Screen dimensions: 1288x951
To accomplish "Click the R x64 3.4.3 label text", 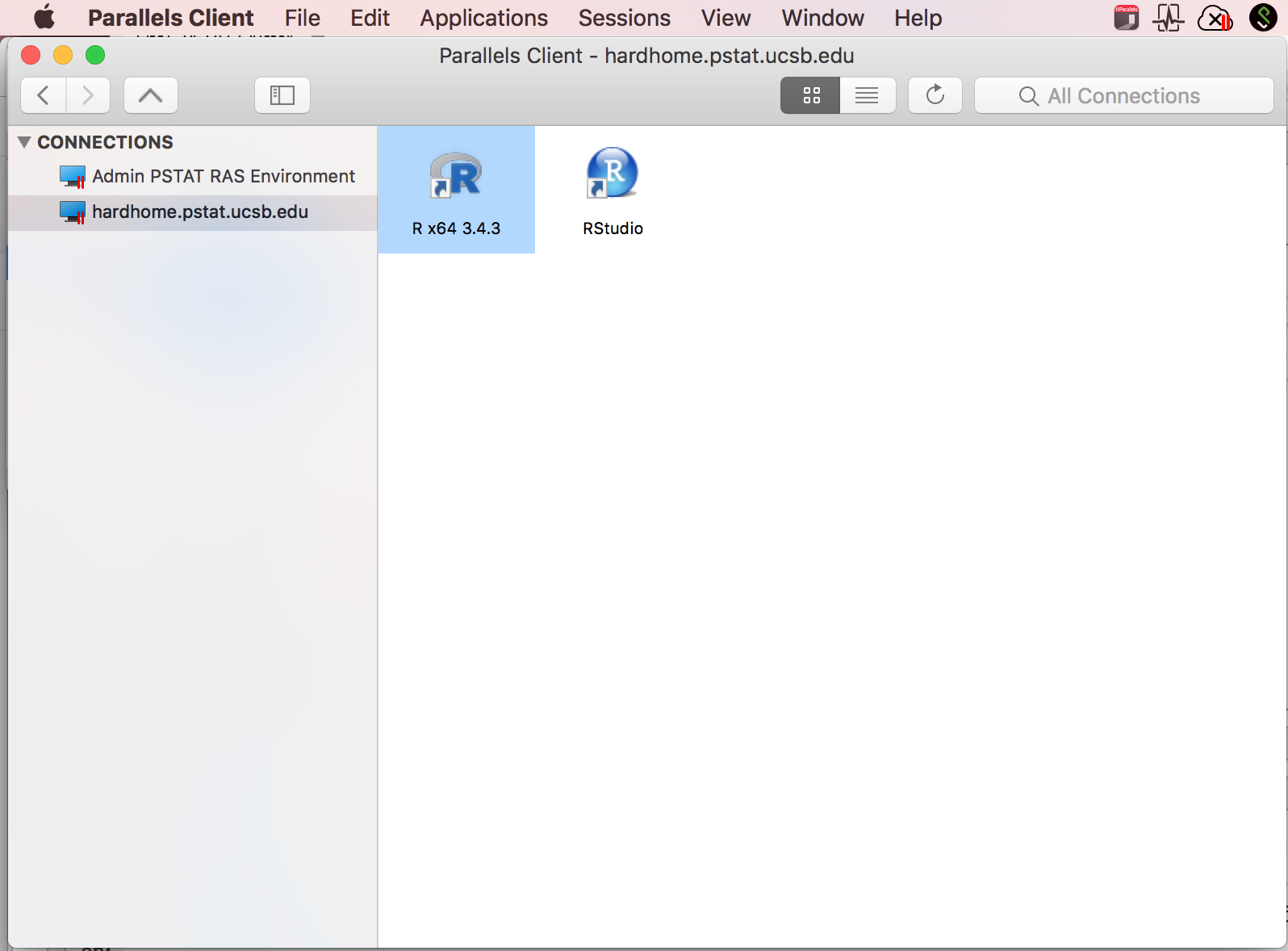I will click(456, 228).
